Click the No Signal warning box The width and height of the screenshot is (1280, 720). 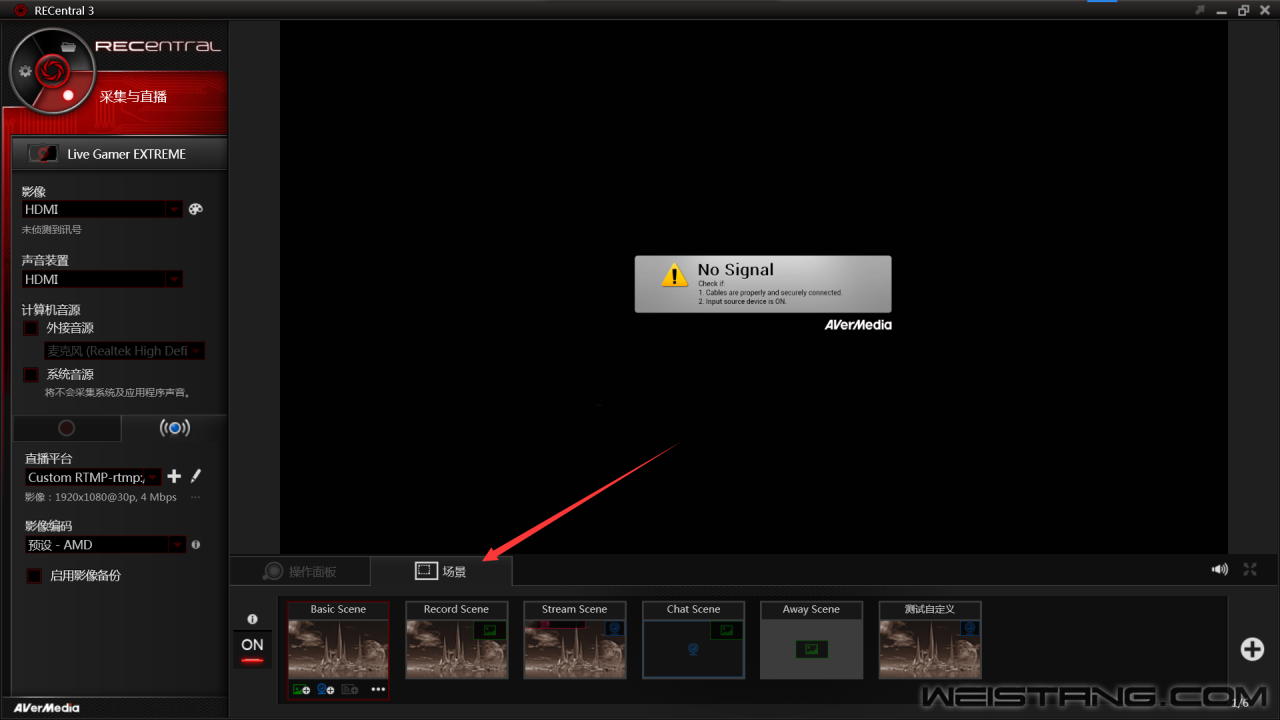click(763, 284)
